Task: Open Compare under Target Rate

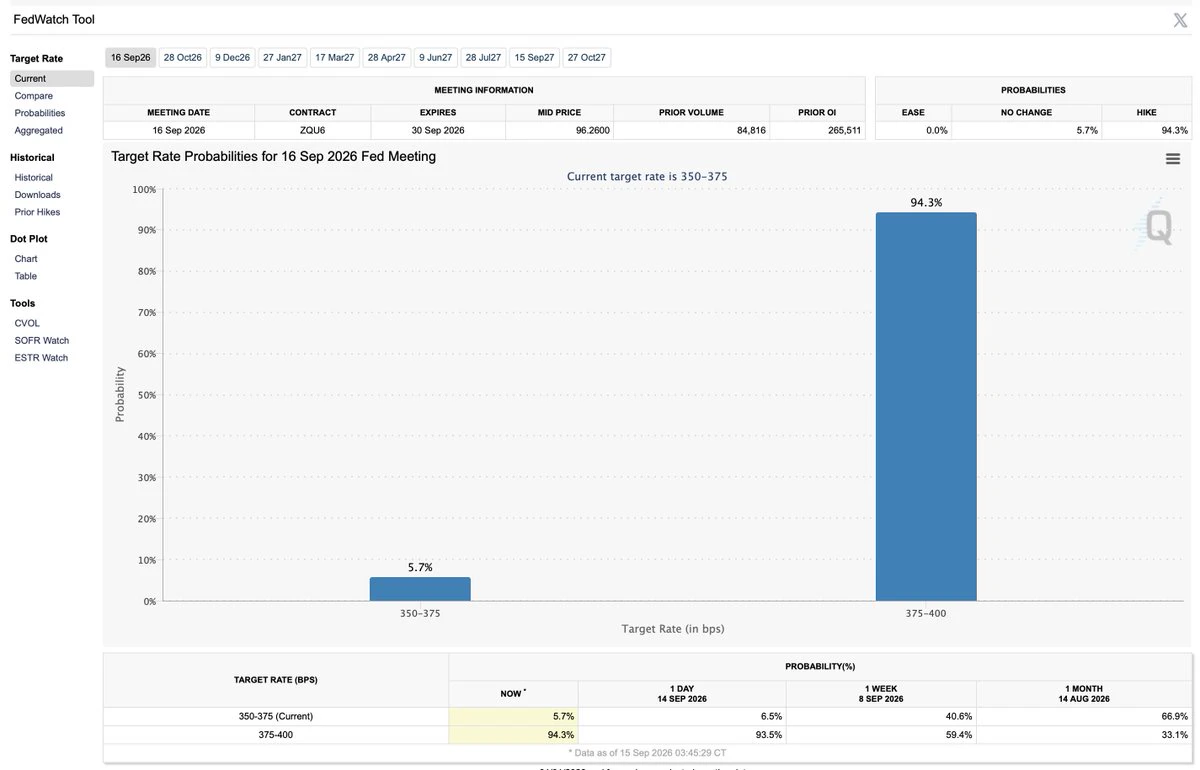Action: click(34, 96)
